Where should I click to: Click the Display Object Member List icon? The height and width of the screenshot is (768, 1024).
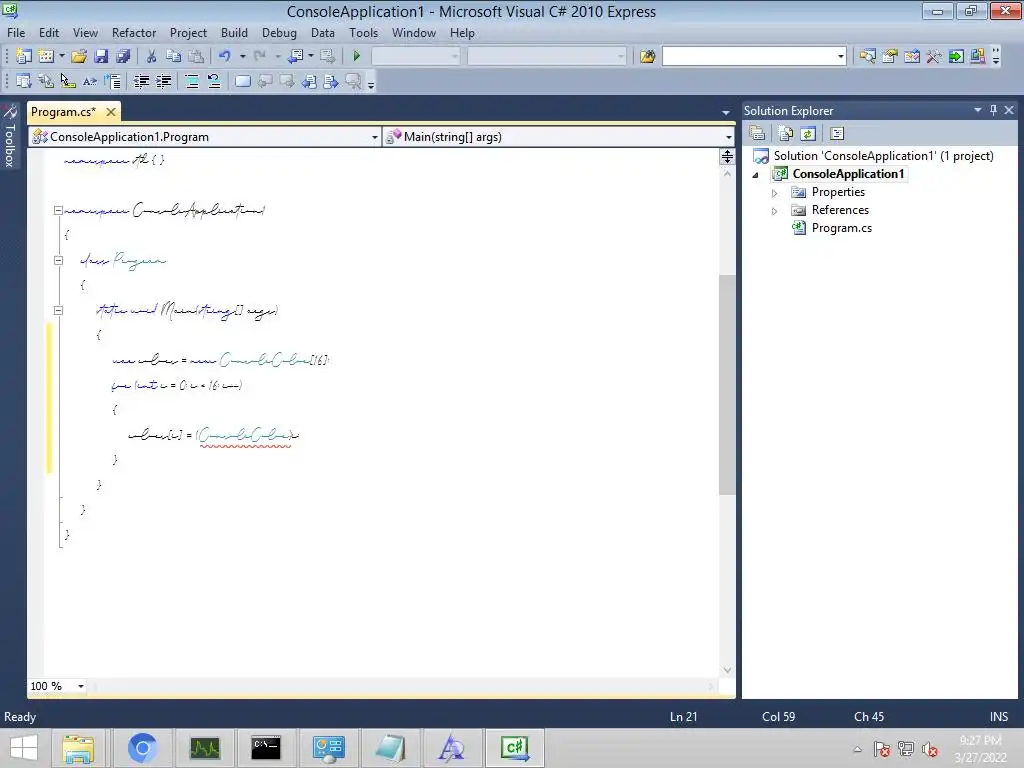(24, 81)
